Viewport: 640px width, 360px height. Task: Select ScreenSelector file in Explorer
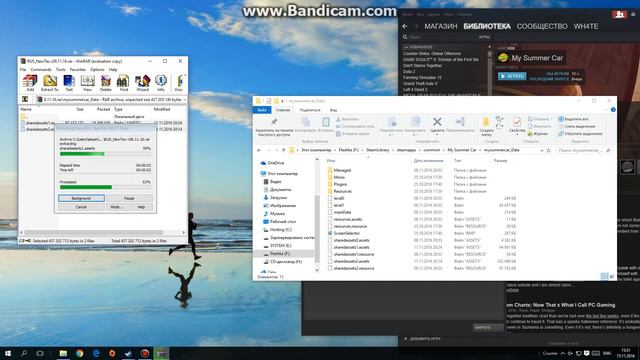click(347, 233)
